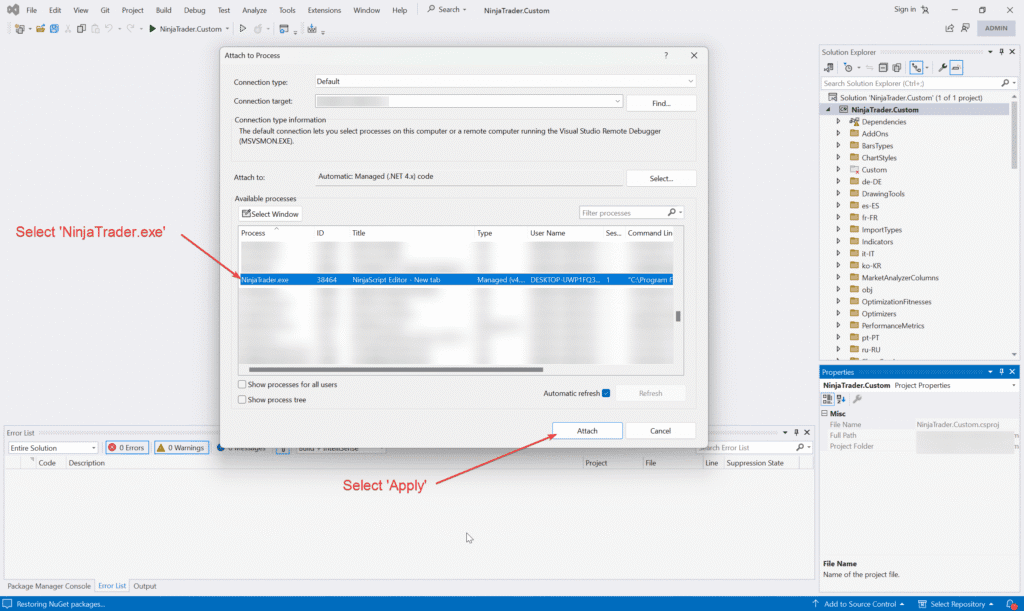The height and width of the screenshot is (611, 1024).
Task: Collapse the NinjaTrader.Custom project node
Action: click(x=829, y=110)
